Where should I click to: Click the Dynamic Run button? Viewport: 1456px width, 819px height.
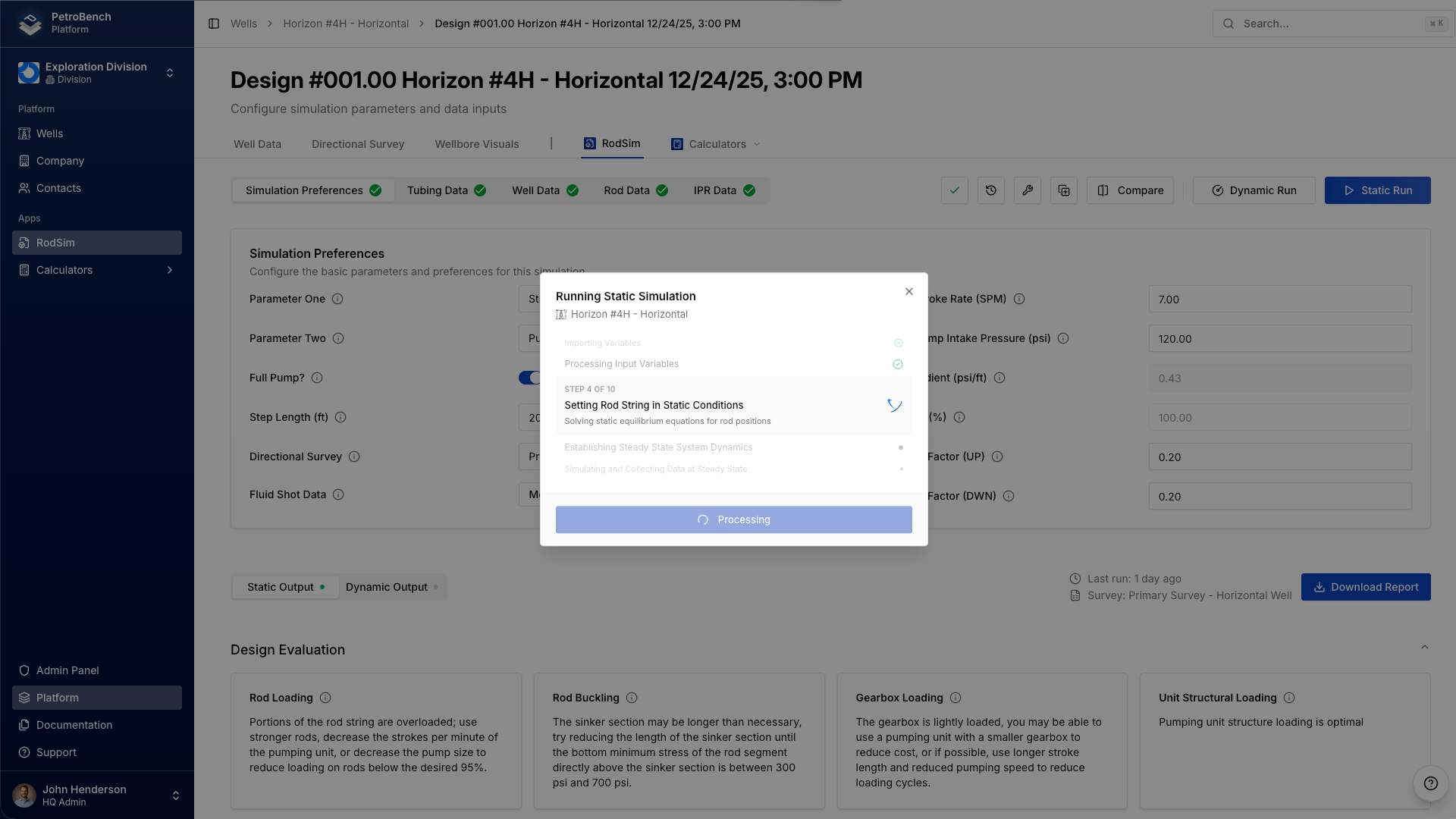click(1254, 190)
